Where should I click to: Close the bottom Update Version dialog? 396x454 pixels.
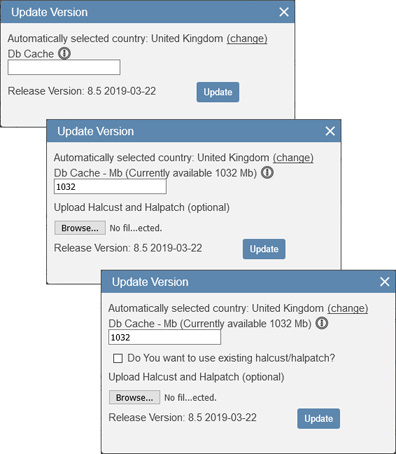(385, 282)
